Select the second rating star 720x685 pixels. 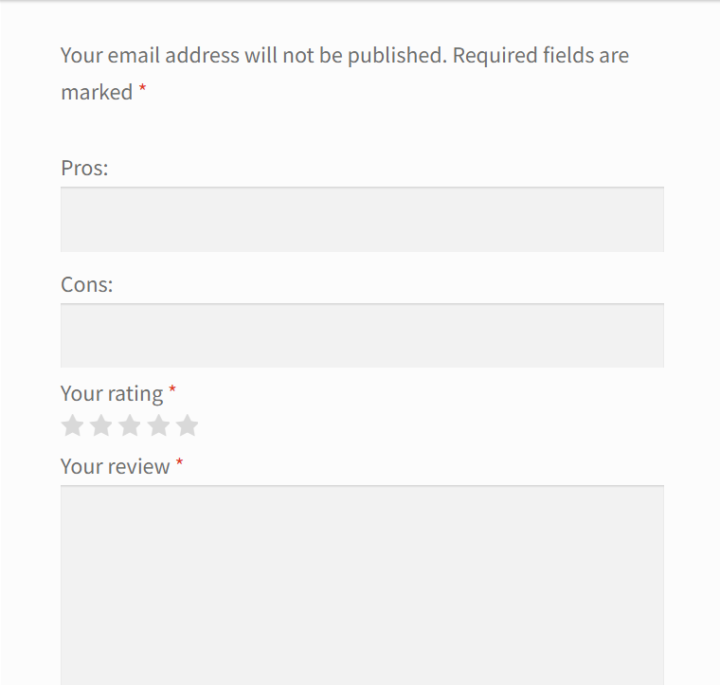coord(101,427)
